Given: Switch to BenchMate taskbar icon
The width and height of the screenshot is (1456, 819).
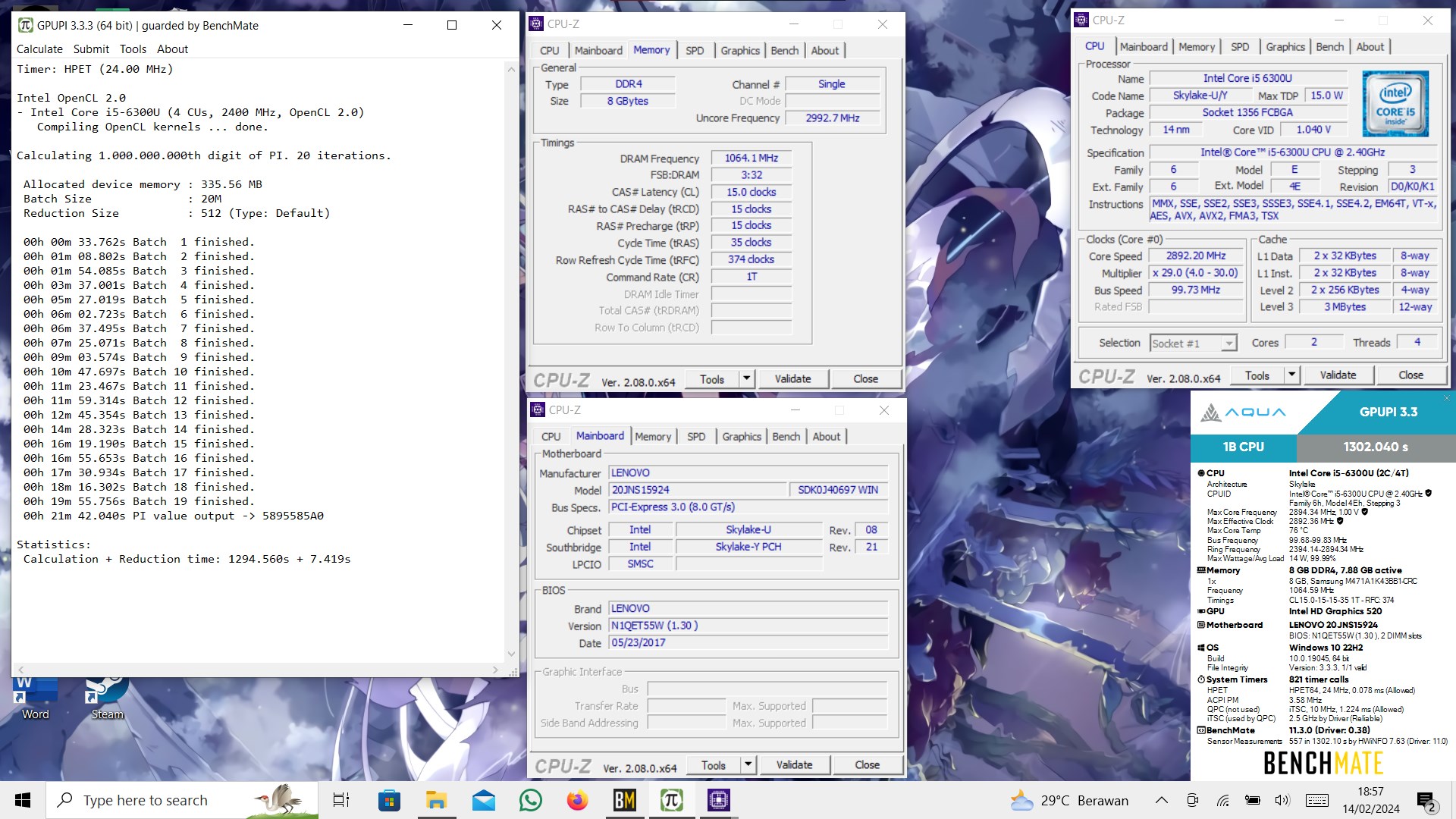Looking at the screenshot, I should 624,800.
